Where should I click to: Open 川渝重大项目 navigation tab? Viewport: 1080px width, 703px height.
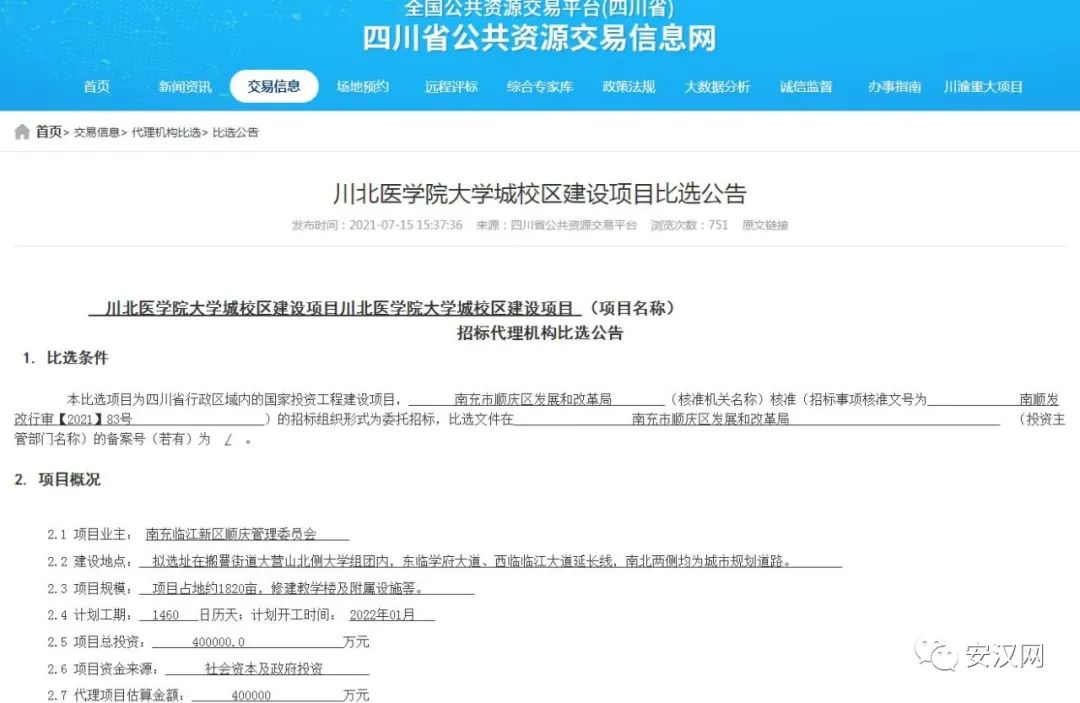(983, 87)
